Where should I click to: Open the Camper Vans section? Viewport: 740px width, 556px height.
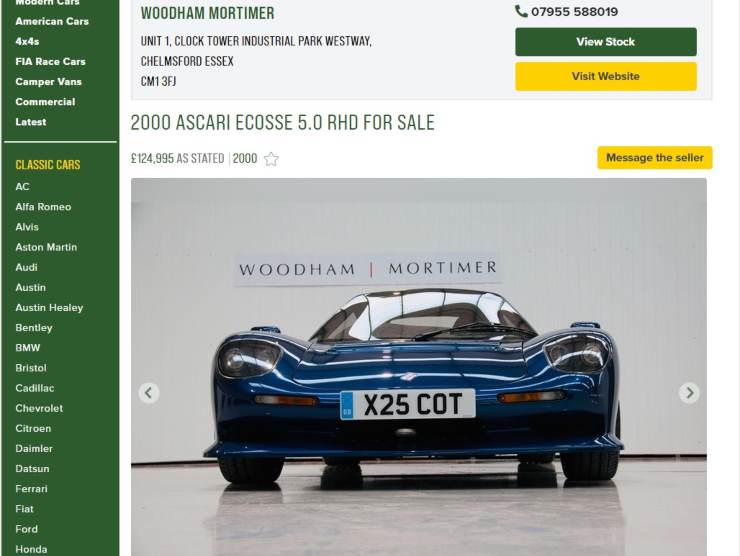[49, 82]
